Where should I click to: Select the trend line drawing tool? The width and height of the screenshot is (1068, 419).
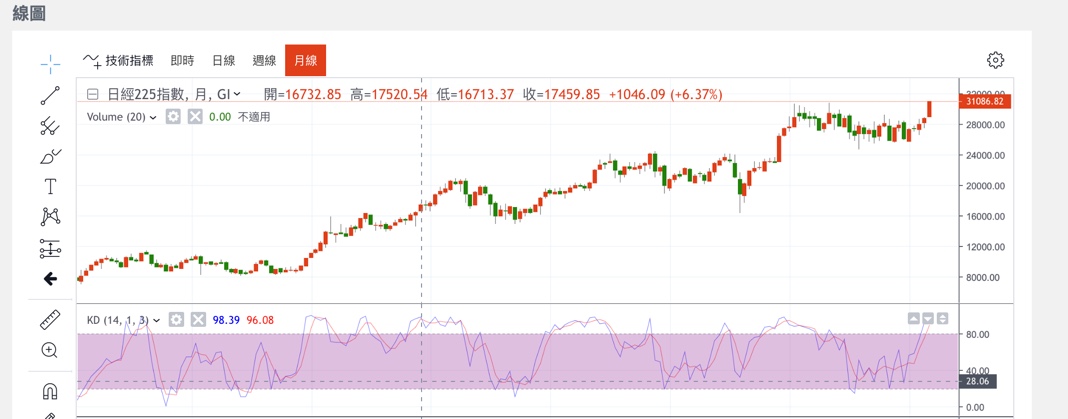click(x=50, y=95)
